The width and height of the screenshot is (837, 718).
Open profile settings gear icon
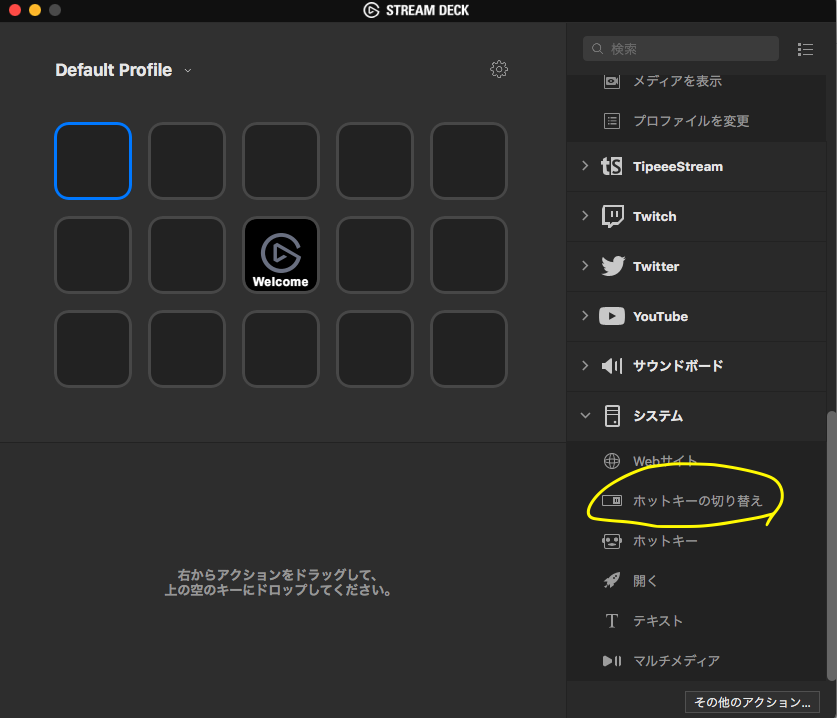coord(499,69)
